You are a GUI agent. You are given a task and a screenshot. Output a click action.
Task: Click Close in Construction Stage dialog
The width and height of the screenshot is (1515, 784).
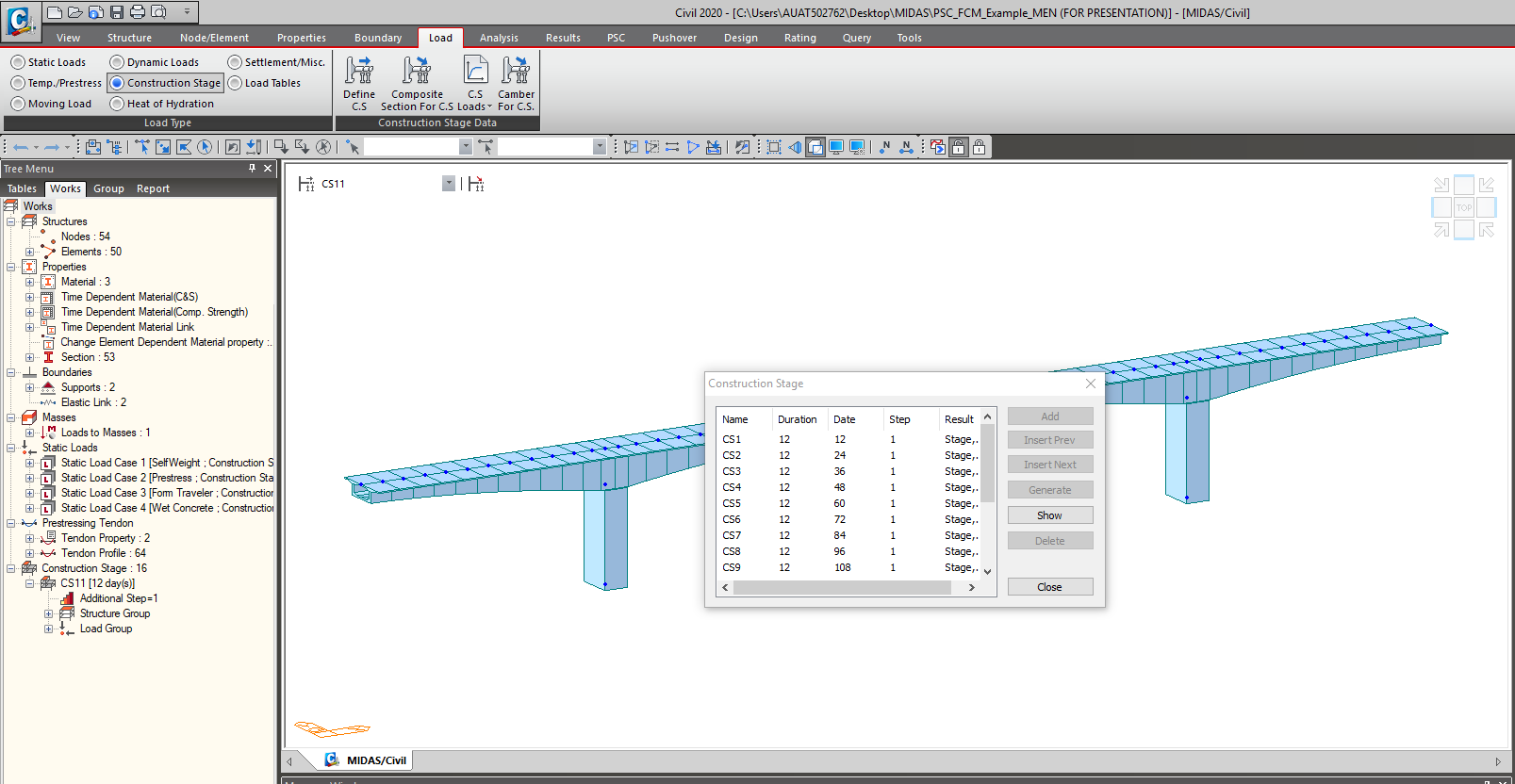coord(1049,587)
